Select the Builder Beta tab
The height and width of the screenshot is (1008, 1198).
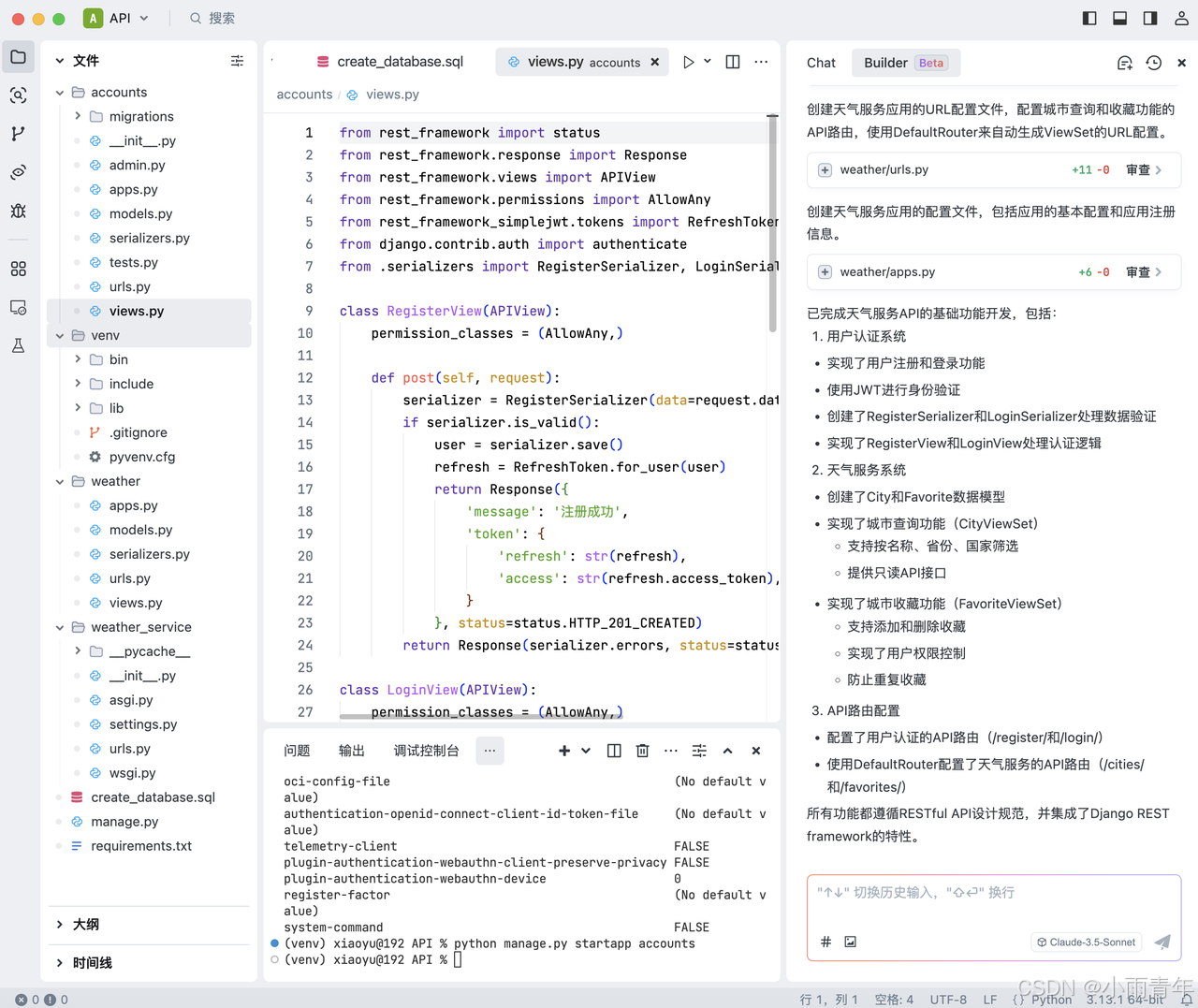[905, 63]
